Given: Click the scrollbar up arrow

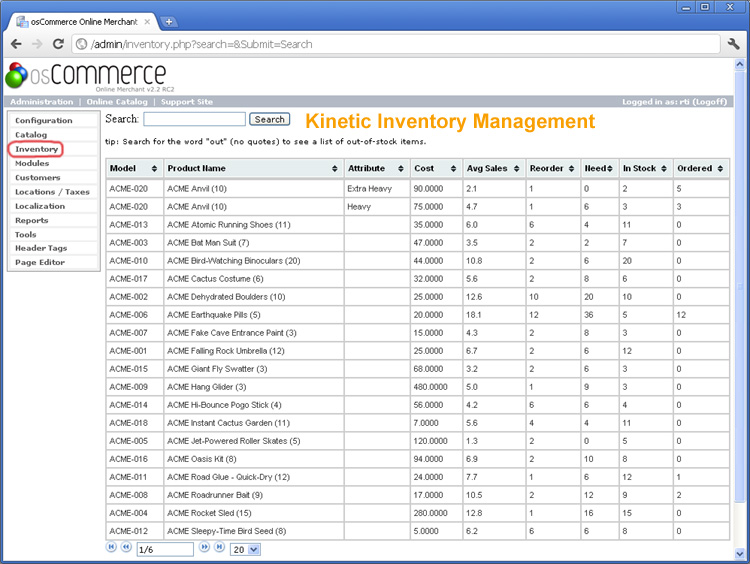Looking at the screenshot, I should click(739, 65).
